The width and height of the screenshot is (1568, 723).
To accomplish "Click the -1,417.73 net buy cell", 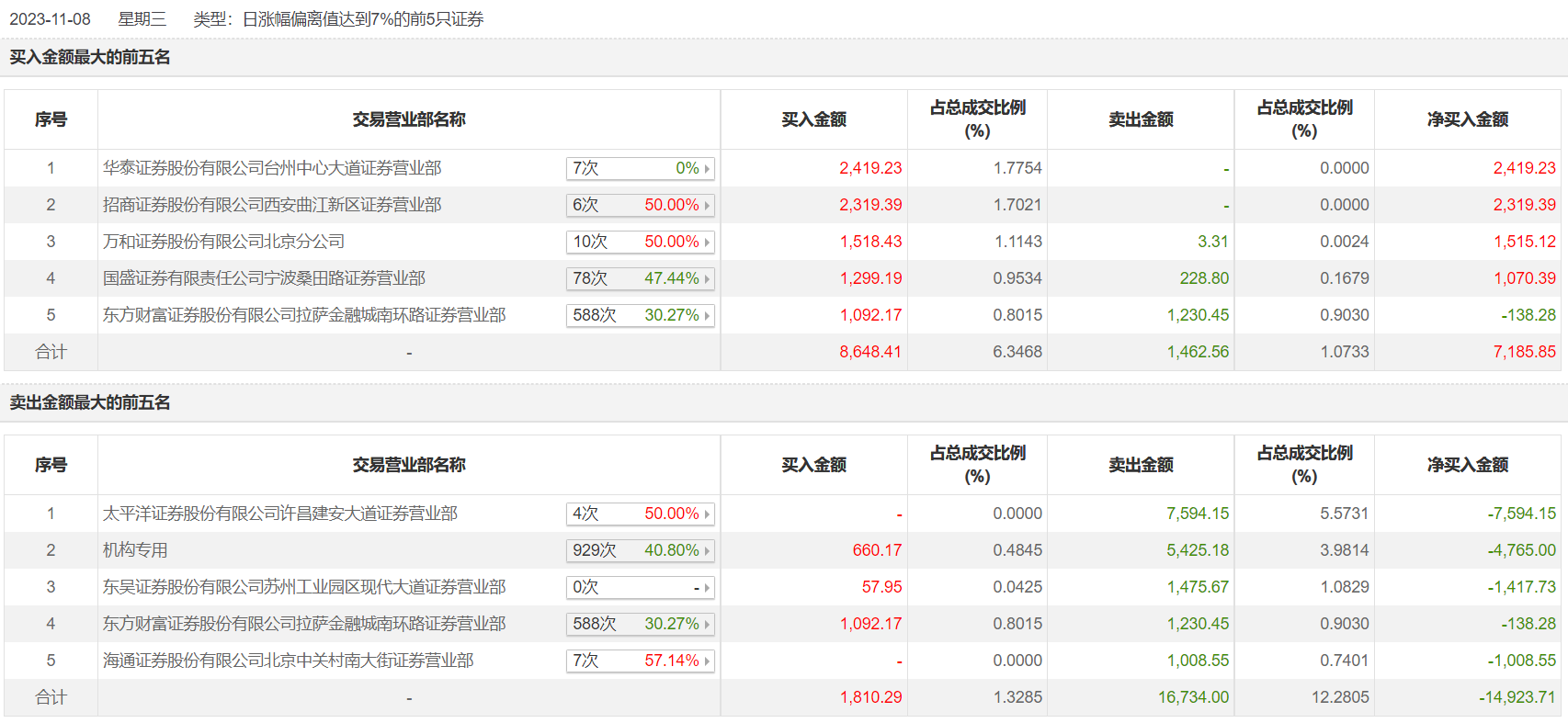I will [1522, 587].
